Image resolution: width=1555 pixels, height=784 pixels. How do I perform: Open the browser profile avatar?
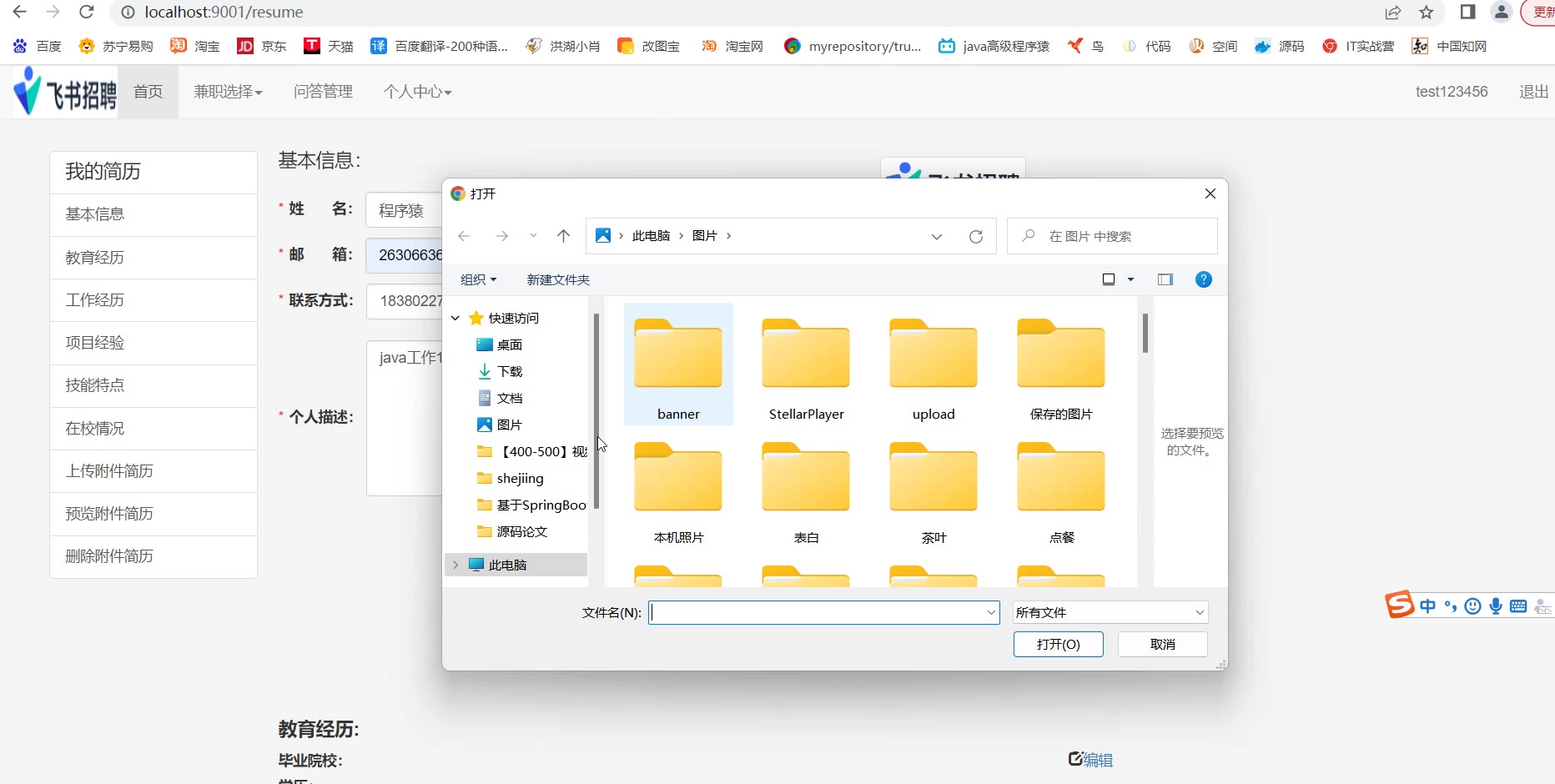(x=1502, y=12)
